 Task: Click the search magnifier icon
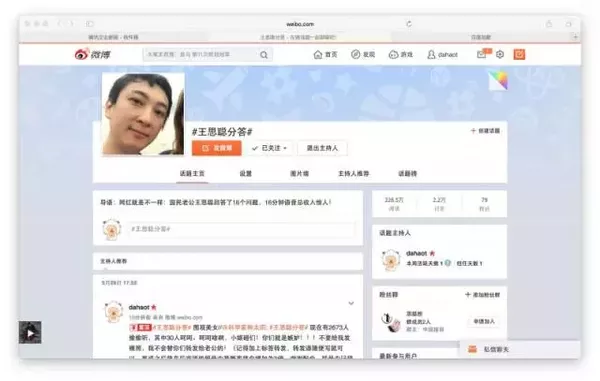tap(264, 55)
